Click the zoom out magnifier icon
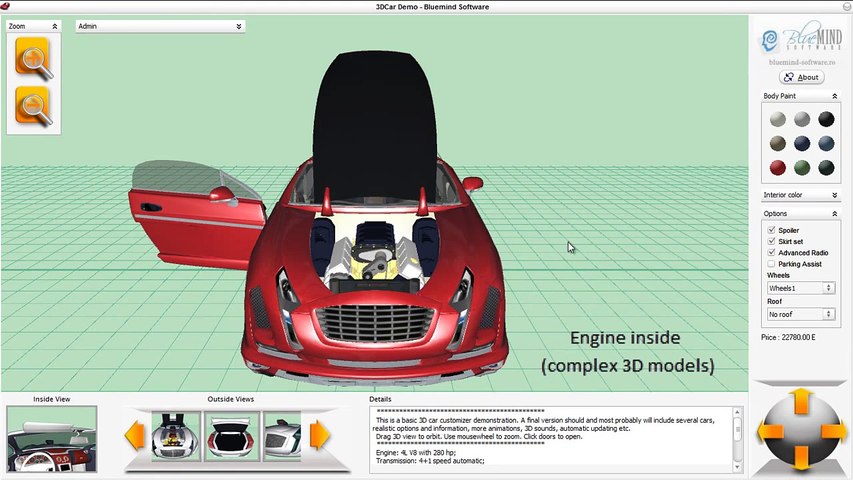The height and width of the screenshot is (480, 853). [34, 105]
